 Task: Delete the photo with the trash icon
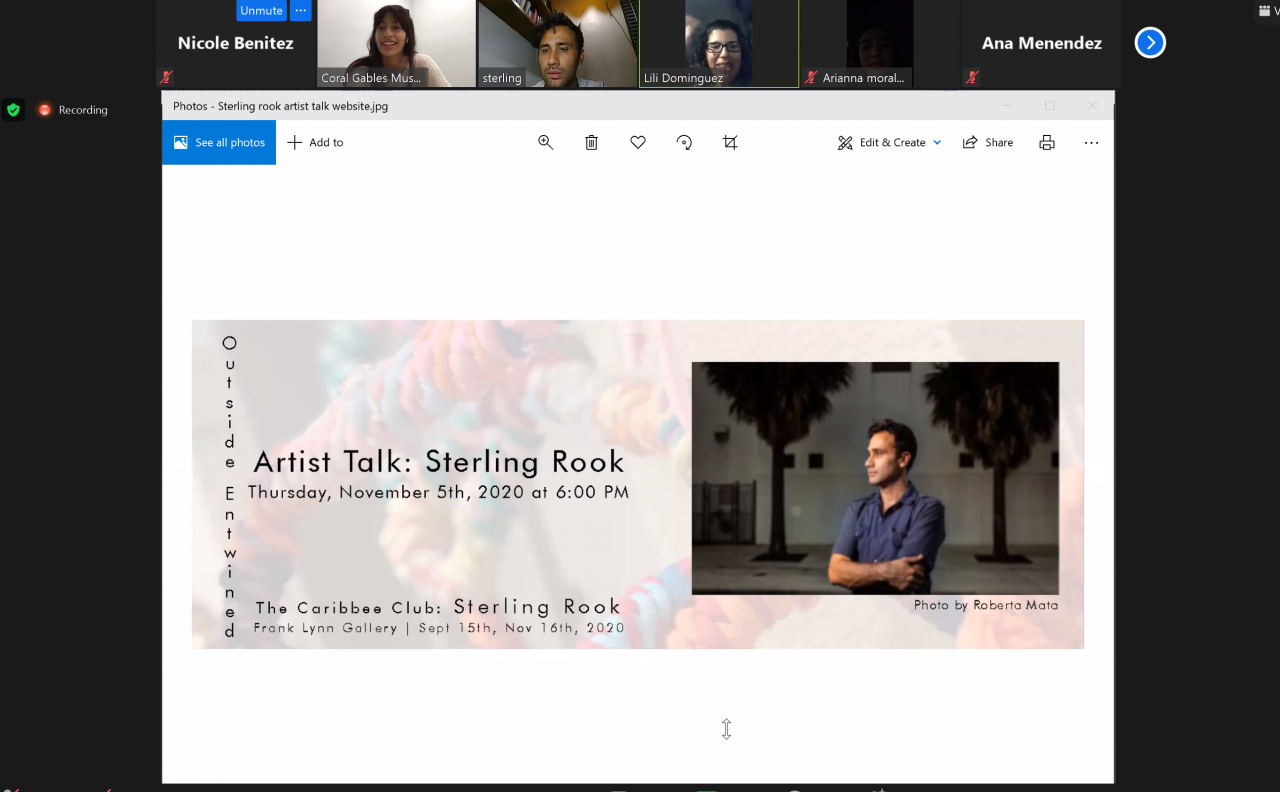coord(591,142)
